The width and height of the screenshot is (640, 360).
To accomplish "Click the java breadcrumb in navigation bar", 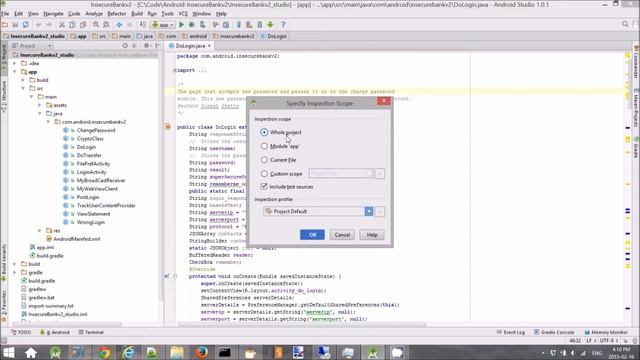I will [145, 36].
